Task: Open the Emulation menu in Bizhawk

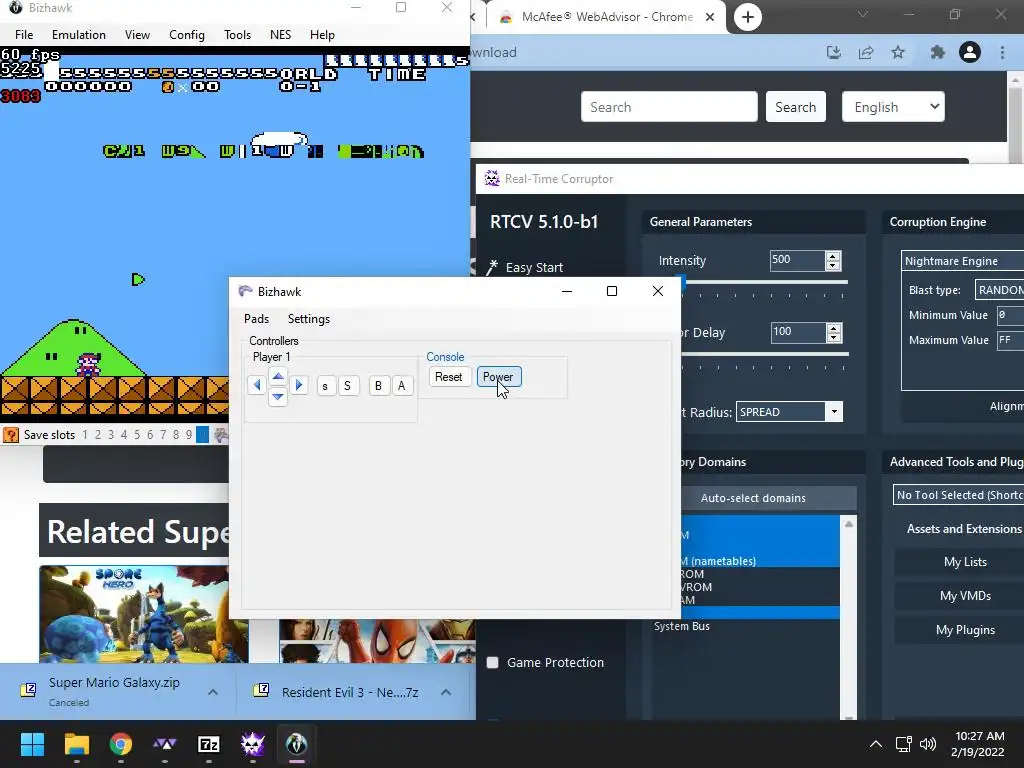Action: point(79,35)
